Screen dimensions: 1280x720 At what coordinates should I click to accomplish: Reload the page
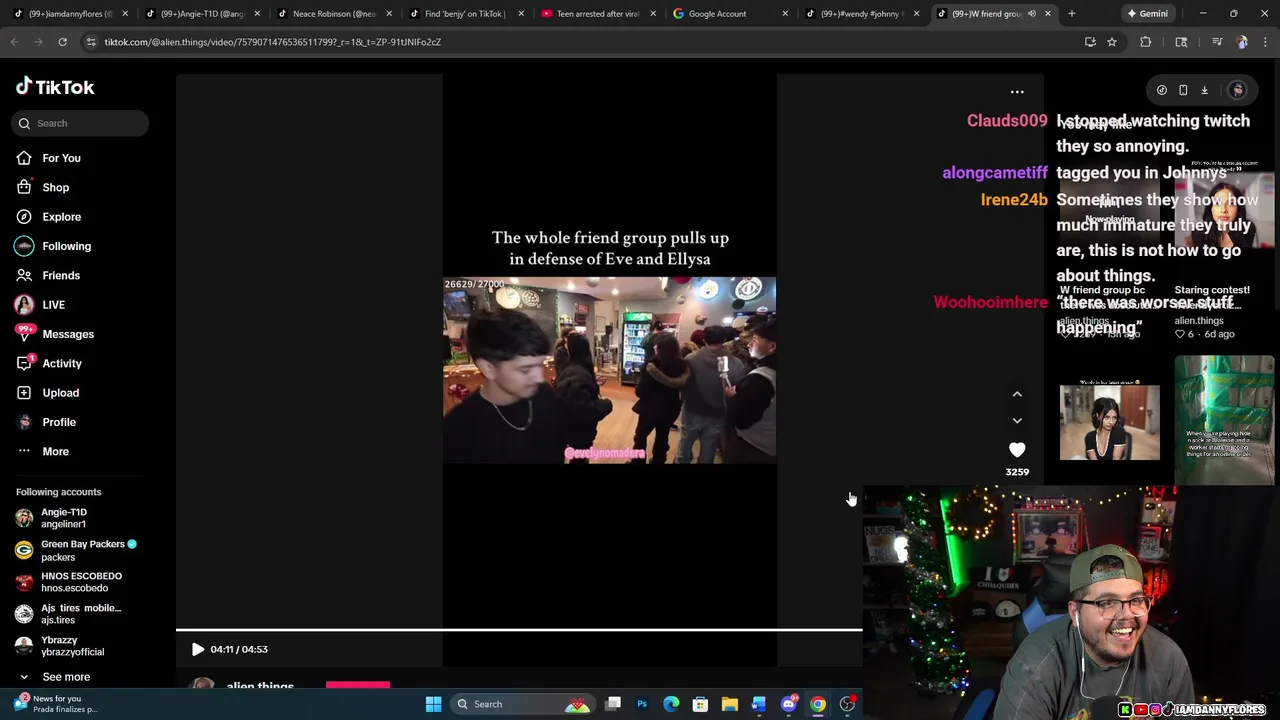point(62,42)
